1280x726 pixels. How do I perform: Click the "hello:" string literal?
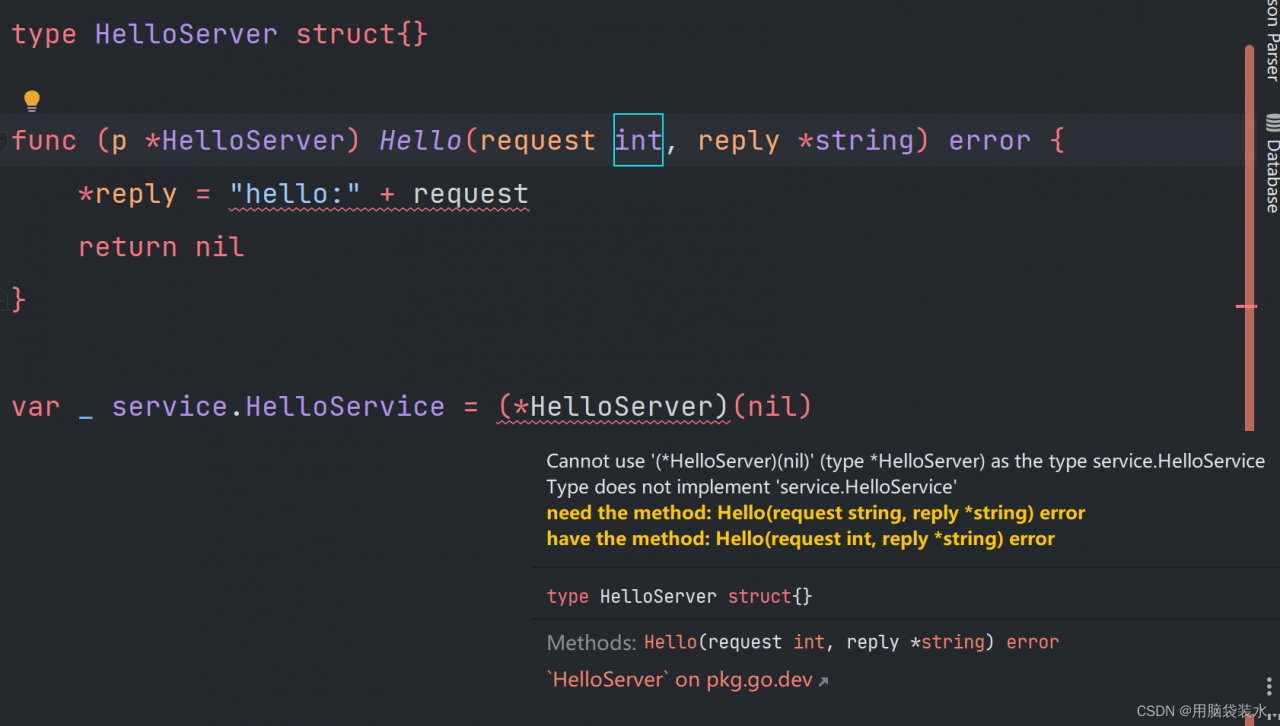pyautogui.click(x=295, y=194)
